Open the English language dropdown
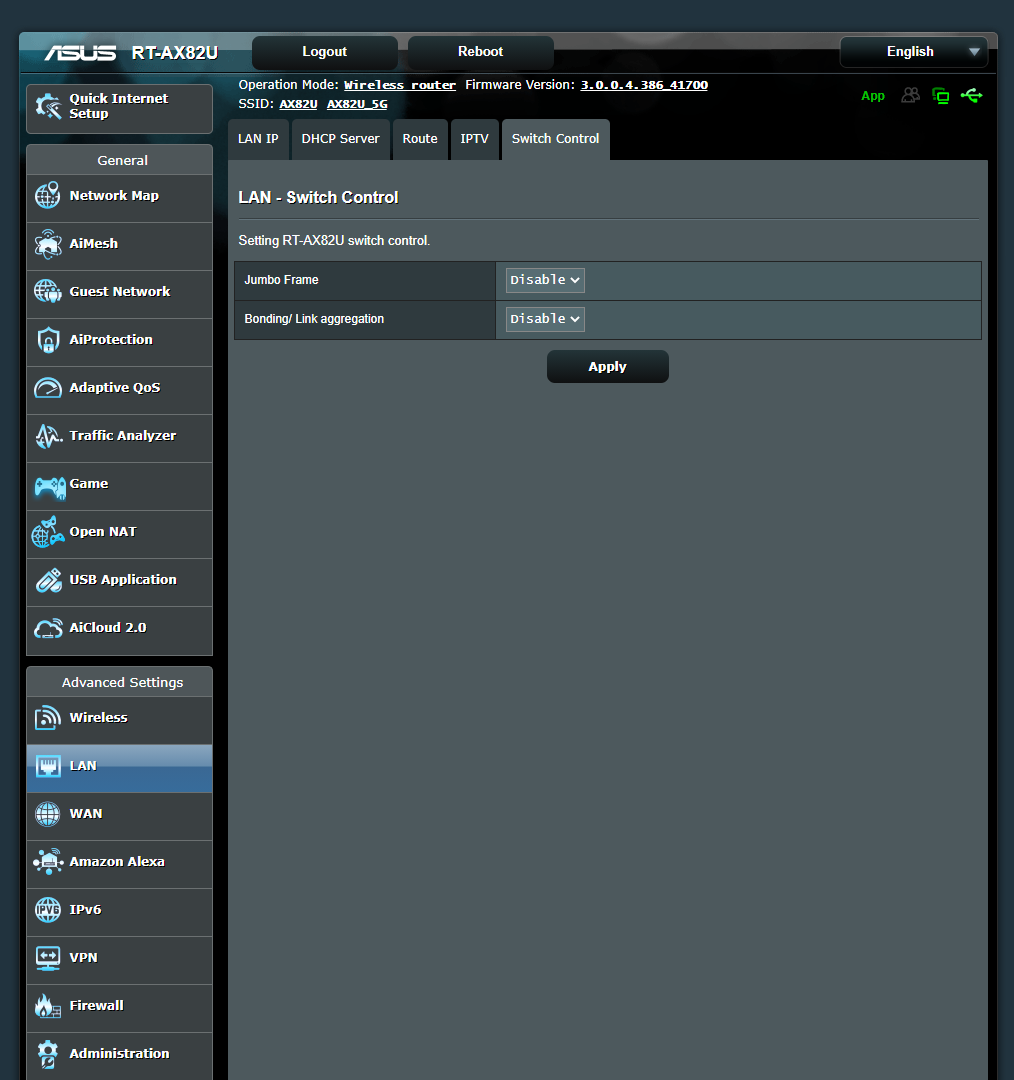The height and width of the screenshot is (1080, 1014). pyautogui.click(x=913, y=52)
